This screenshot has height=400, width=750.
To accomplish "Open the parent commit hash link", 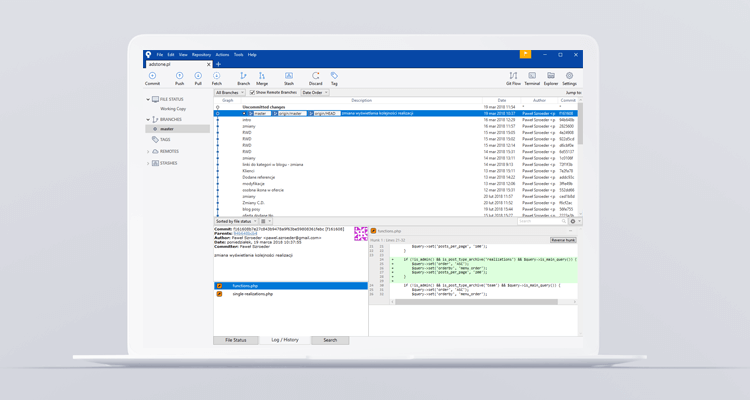I will pos(245,233).
